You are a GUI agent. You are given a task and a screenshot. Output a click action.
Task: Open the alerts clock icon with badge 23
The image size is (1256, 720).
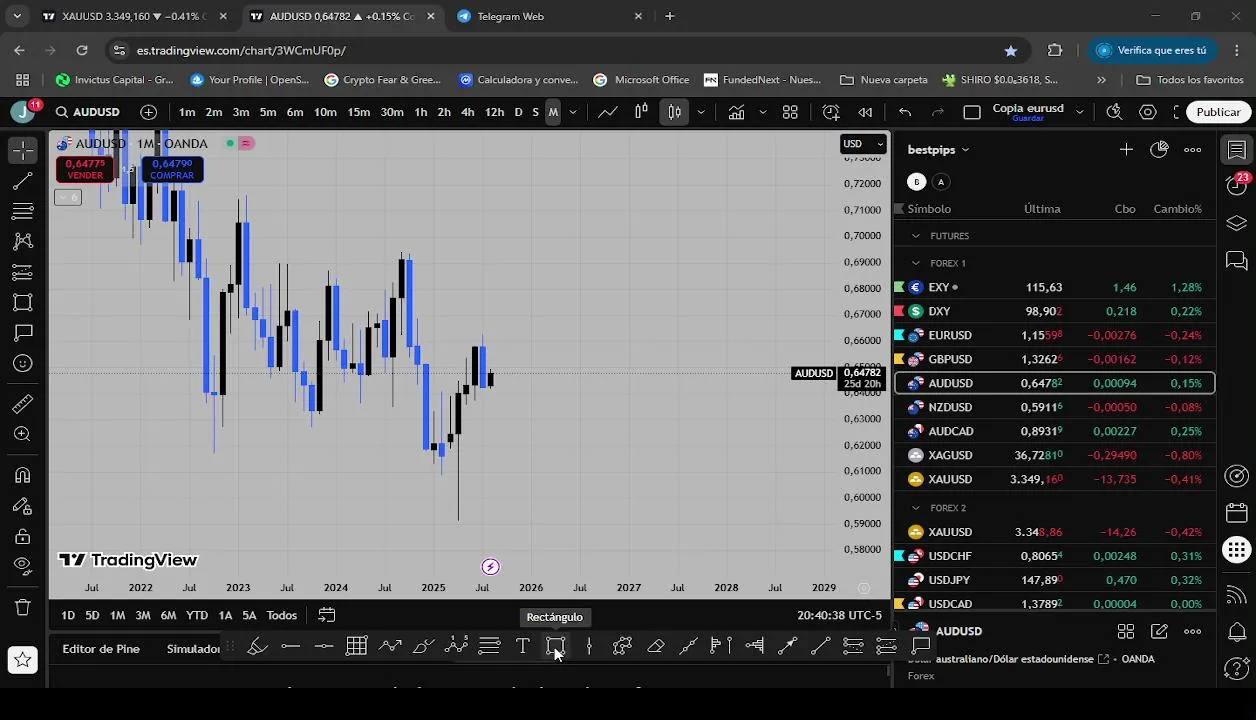[x=1237, y=185]
